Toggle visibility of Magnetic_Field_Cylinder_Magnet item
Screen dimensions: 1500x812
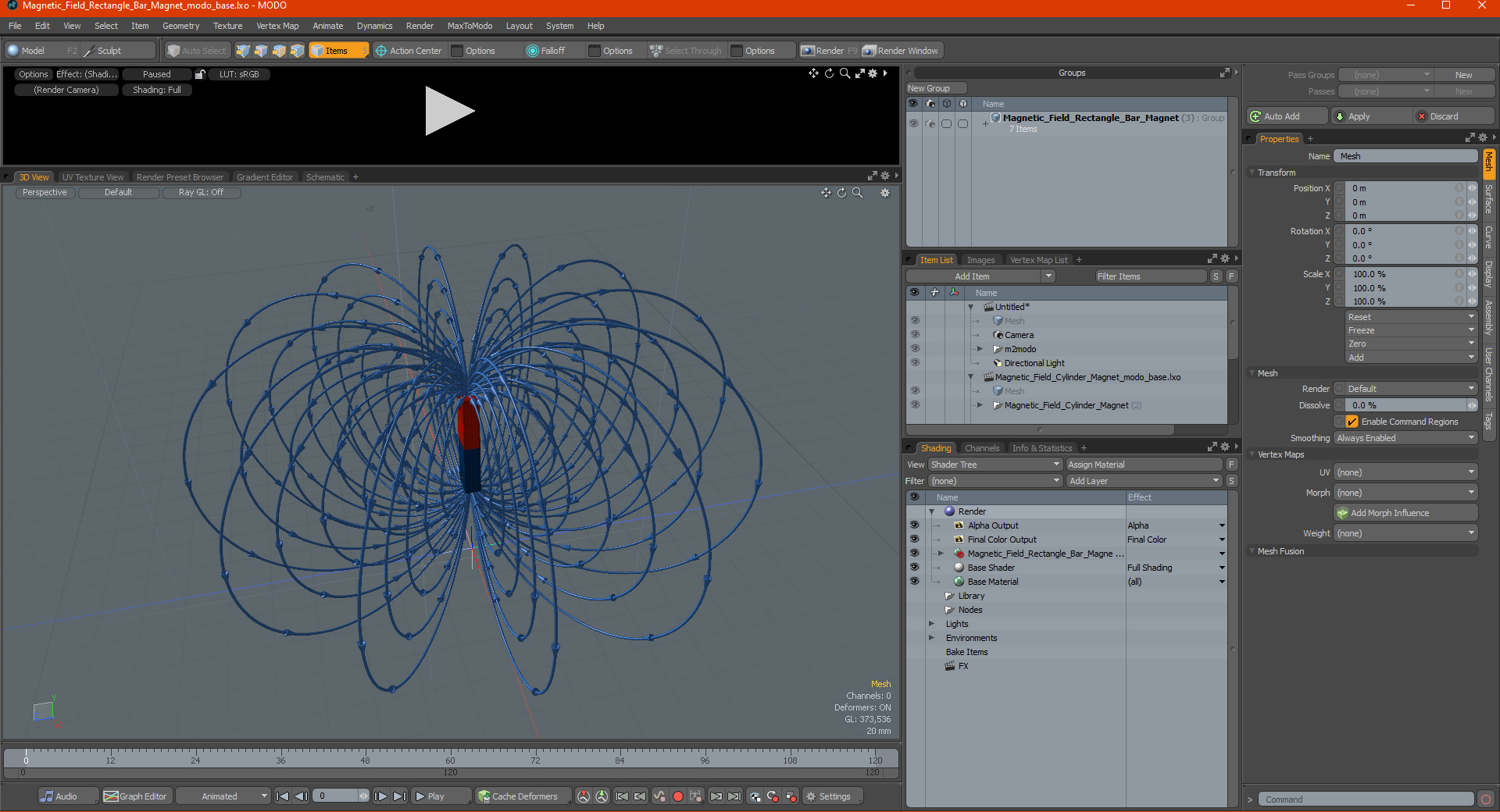pyautogui.click(x=915, y=405)
